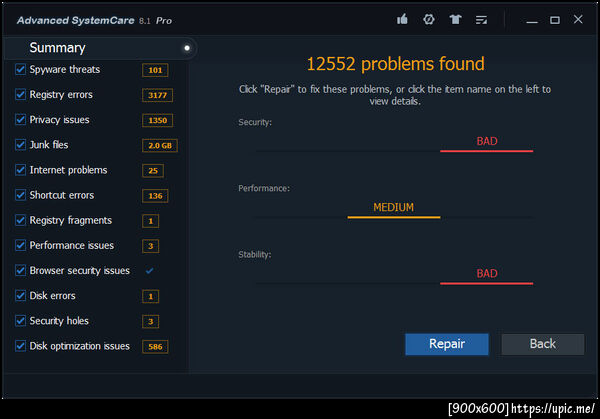Open Security holes item
The width and height of the screenshot is (600, 419).
pos(59,321)
